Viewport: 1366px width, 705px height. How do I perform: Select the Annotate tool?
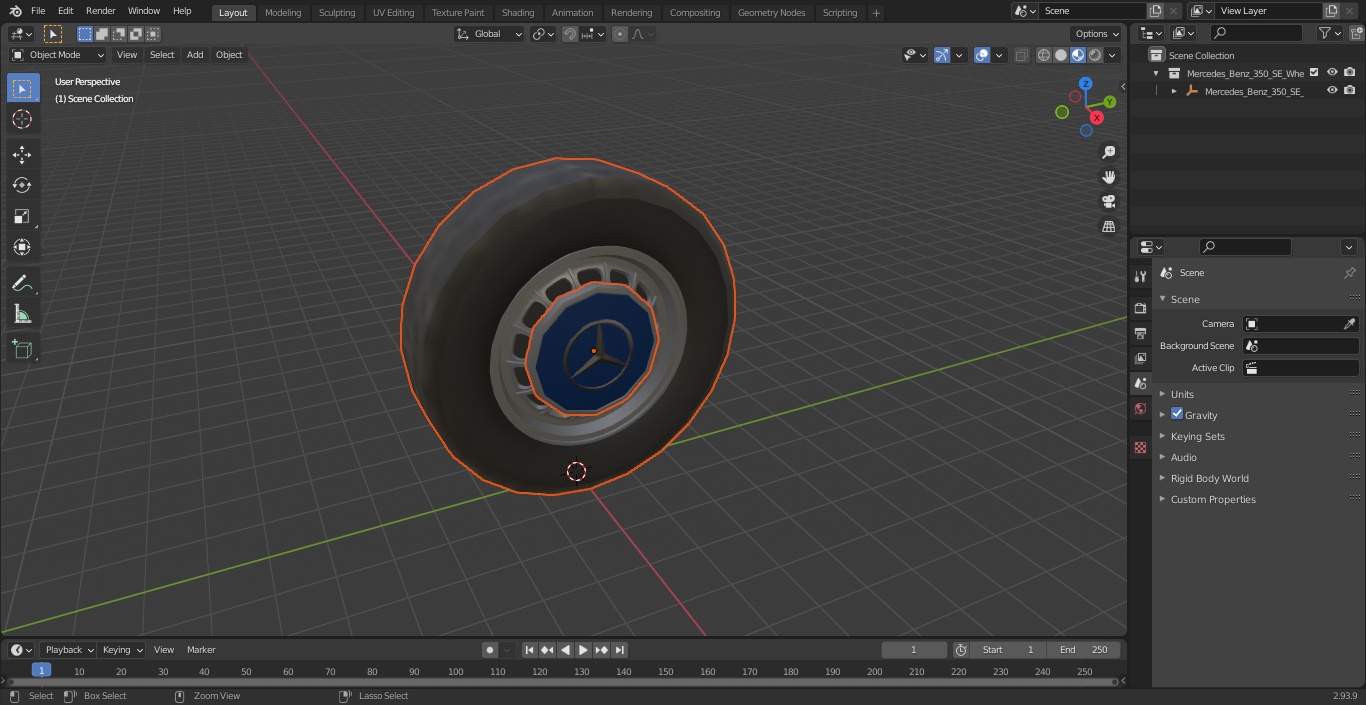[x=22, y=284]
